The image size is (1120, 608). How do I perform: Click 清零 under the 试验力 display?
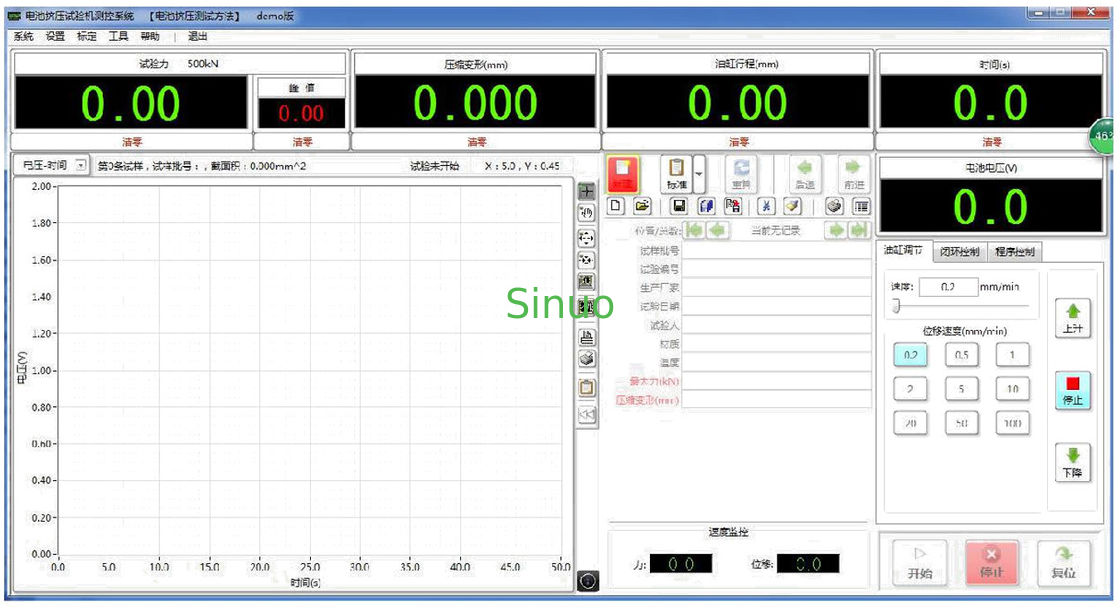(x=131, y=142)
